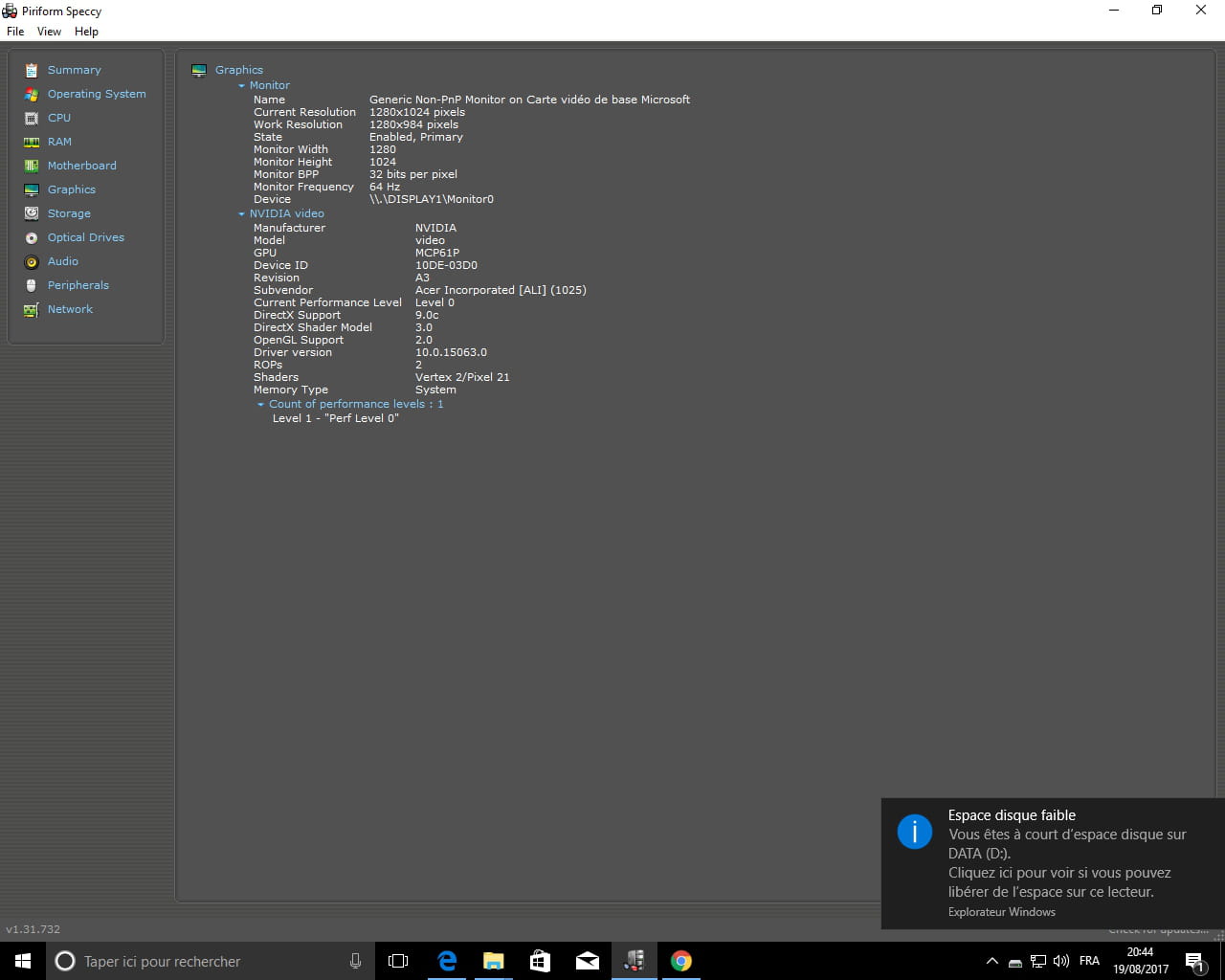The height and width of the screenshot is (980, 1225).
Task: Click the Audio speaker icon
Action: coord(32,261)
